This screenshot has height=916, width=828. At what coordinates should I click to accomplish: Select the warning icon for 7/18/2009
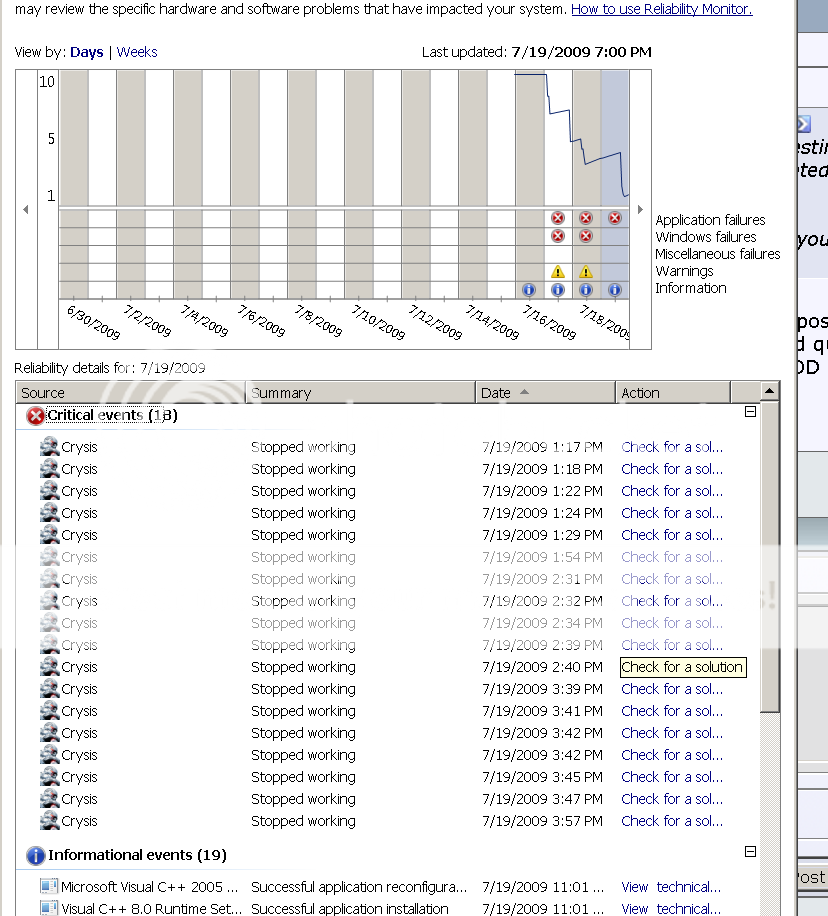(x=586, y=272)
